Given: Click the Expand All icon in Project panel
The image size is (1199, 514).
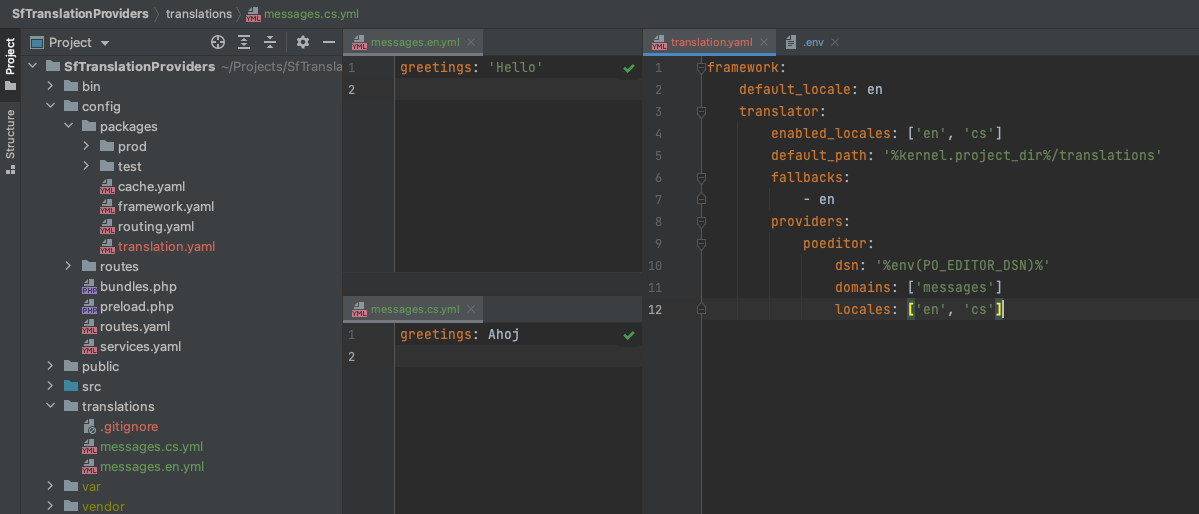Looking at the screenshot, I should coord(244,42).
